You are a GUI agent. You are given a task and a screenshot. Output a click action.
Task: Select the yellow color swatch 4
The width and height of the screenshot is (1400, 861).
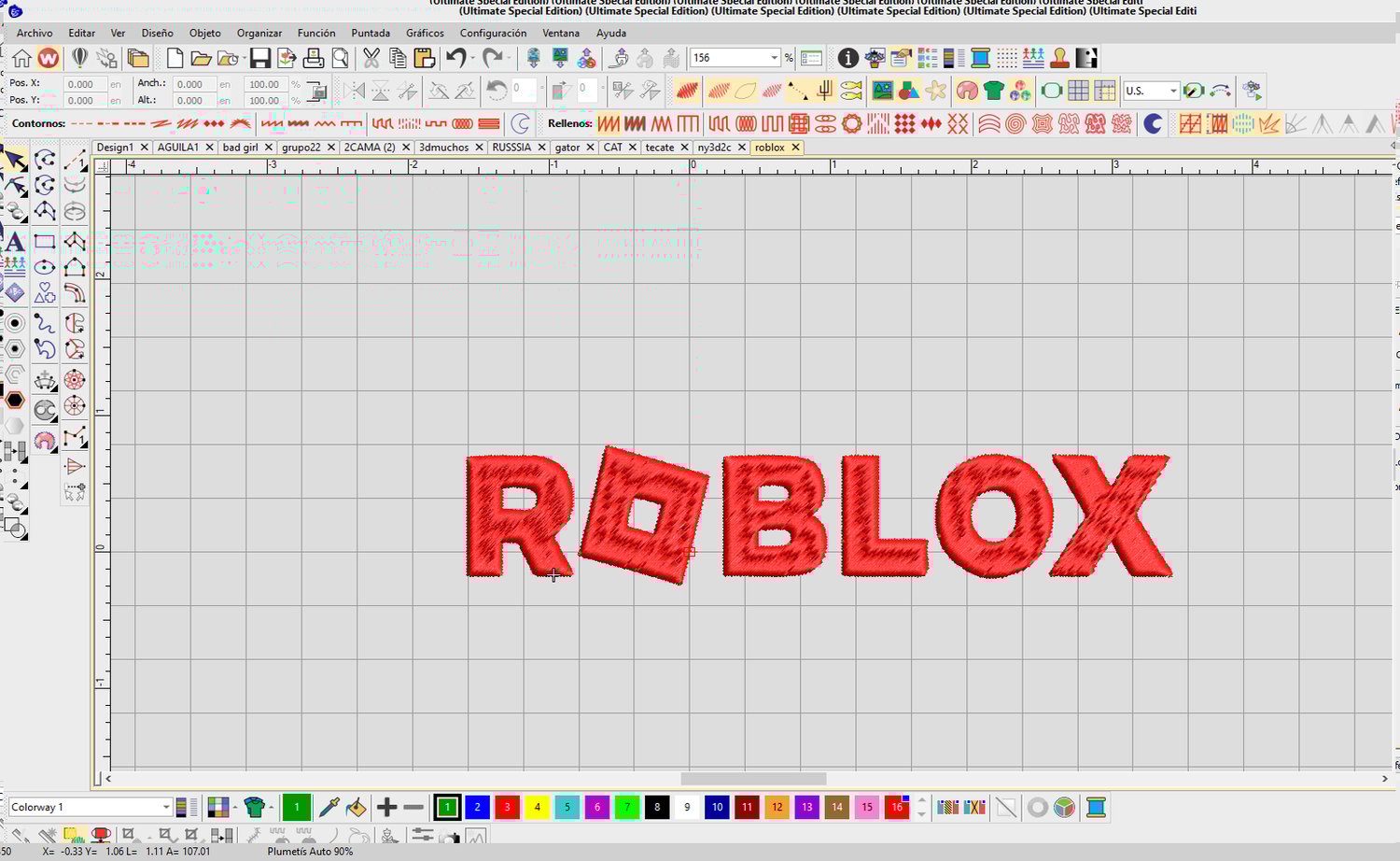537,807
